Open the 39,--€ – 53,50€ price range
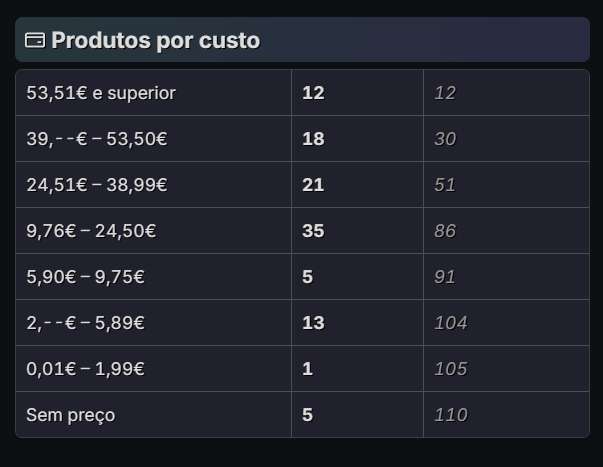 coord(96,139)
